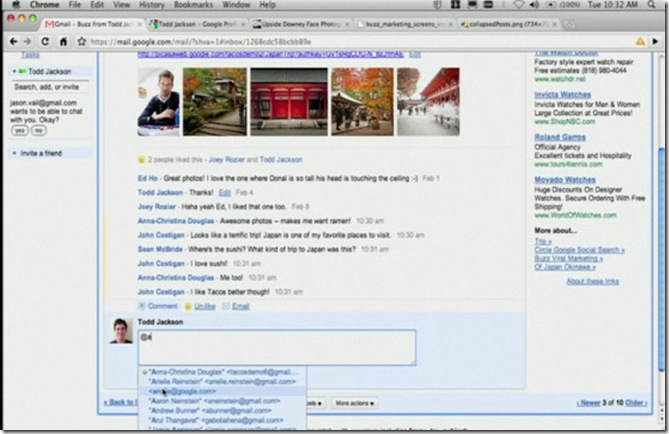Viewport: 669px width, 434px height.
Task: Click Todd Jackson's avatar beside comment box
Action: tap(121, 330)
